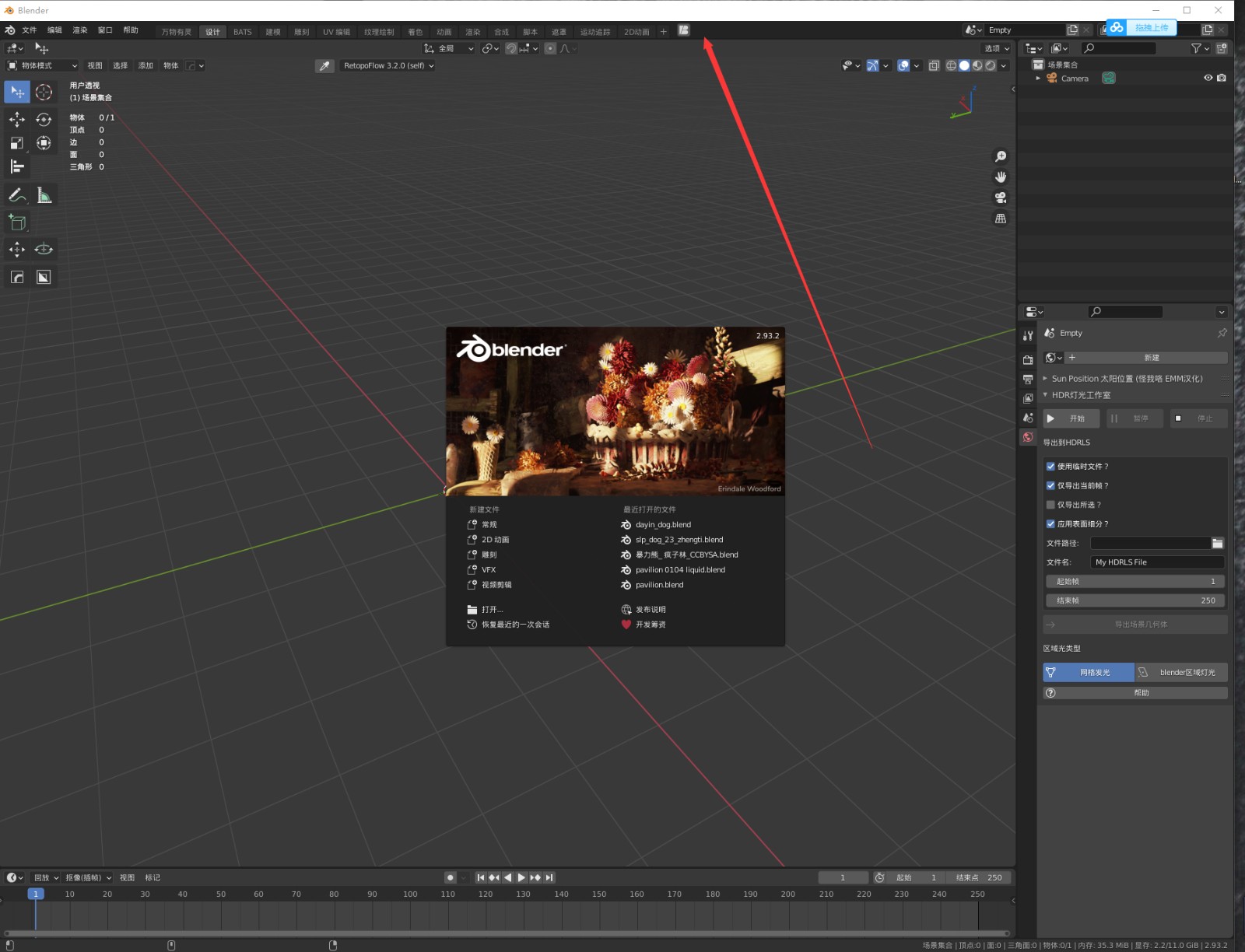Uncheck the 应用表面细分 checkbox
The height and width of the screenshot is (952, 1245).
tap(1050, 524)
